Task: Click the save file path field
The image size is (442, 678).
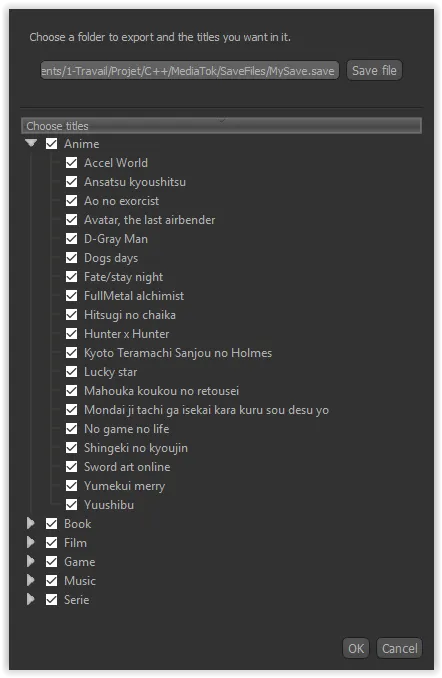Action: [189, 70]
